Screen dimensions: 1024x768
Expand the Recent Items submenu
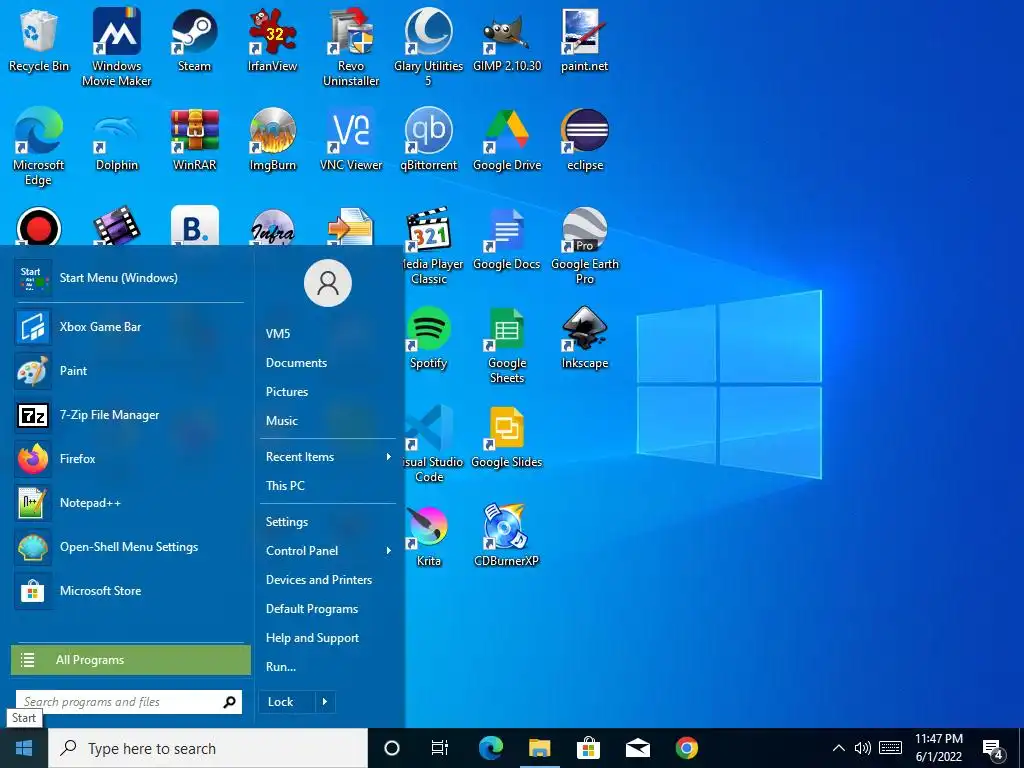pyautogui.click(x=328, y=456)
